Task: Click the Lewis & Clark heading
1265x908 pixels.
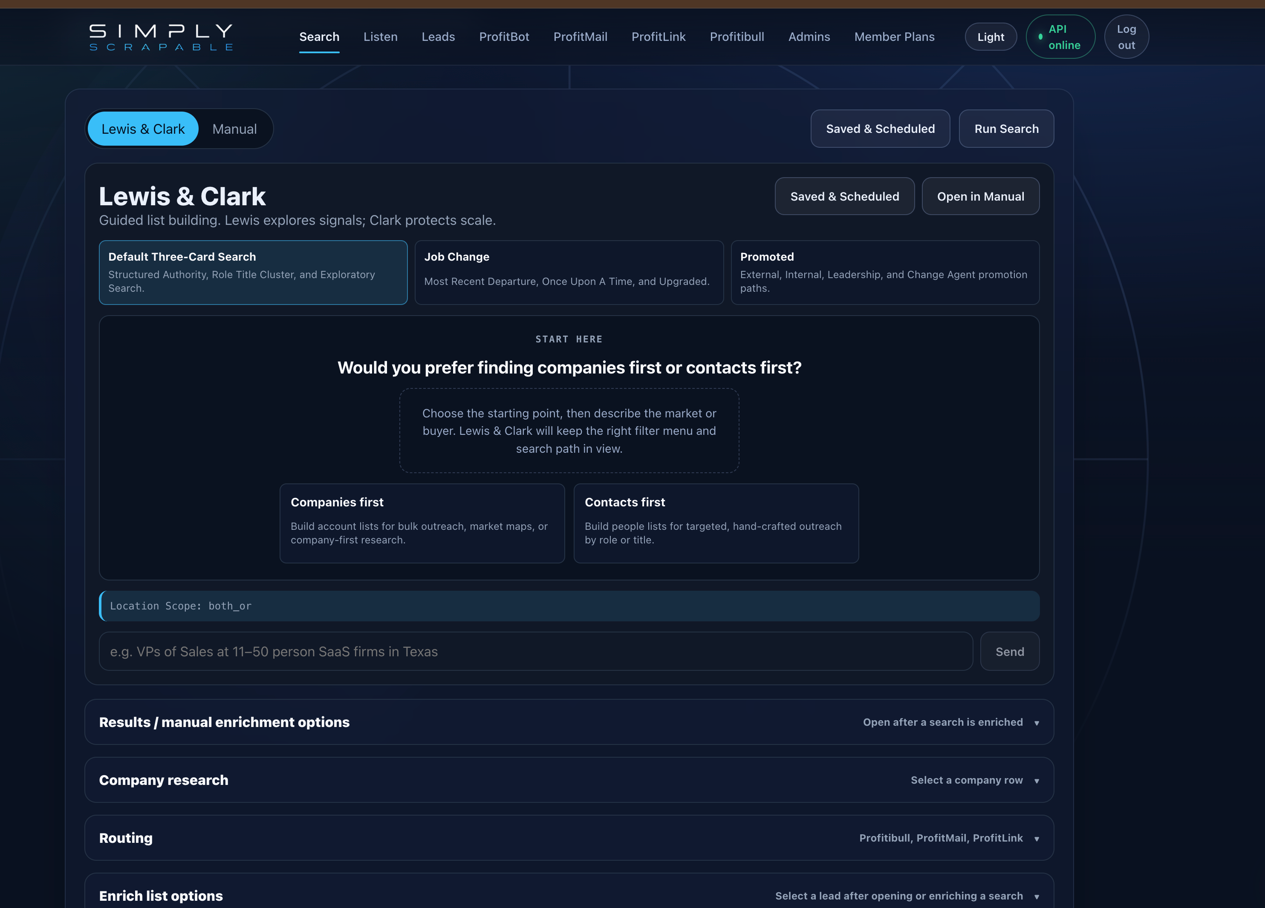Action: (x=182, y=196)
